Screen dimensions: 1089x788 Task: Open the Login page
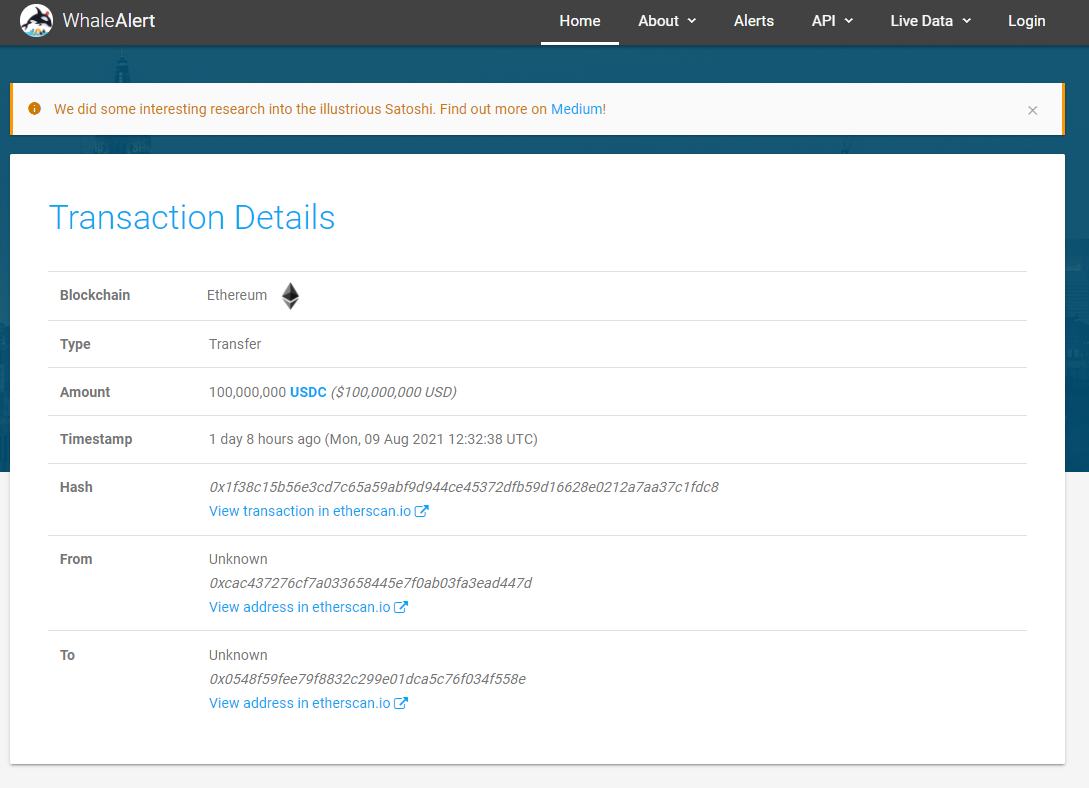click(x=1026, y=21)
